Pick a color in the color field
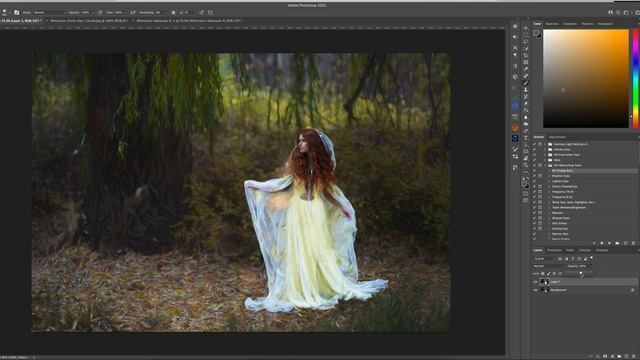 click(x=586, y=78)
